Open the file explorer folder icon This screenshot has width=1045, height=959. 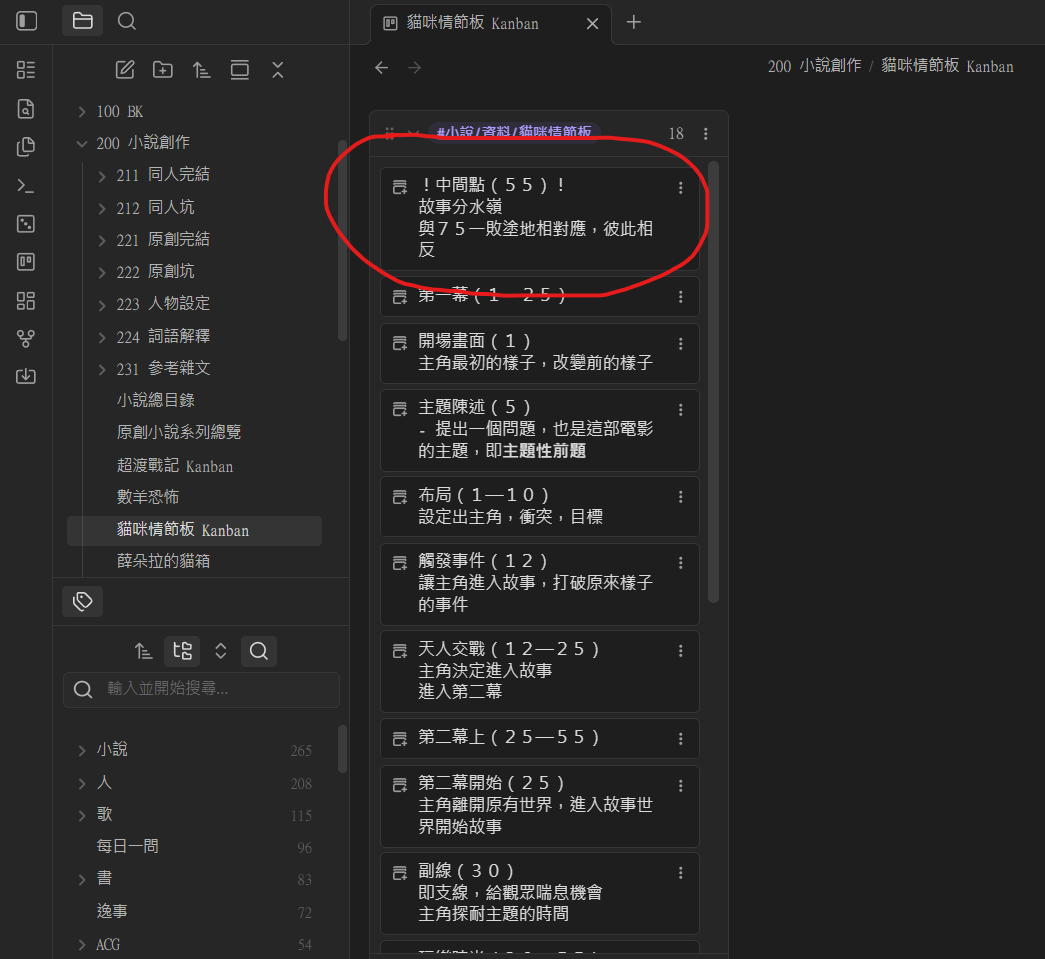tap(83, 21)
